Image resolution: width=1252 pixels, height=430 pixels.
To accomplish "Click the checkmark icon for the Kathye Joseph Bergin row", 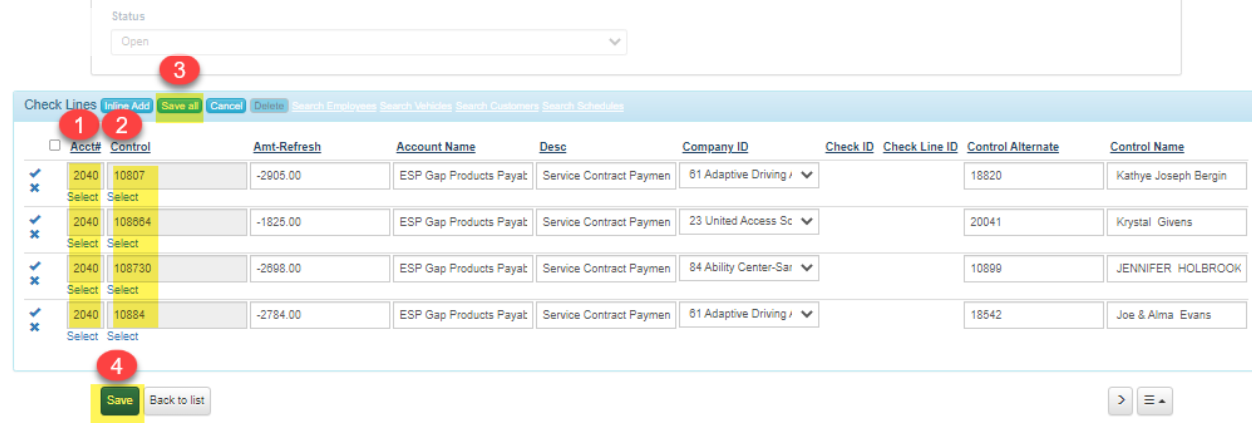I will [35, 172].
